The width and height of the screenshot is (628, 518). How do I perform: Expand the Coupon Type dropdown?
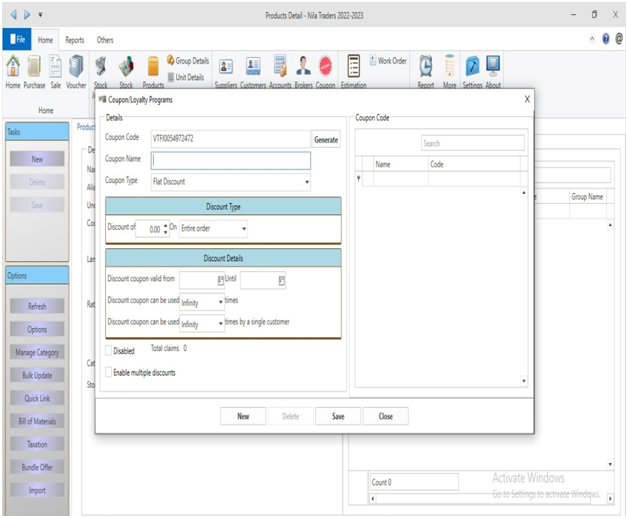307,182
